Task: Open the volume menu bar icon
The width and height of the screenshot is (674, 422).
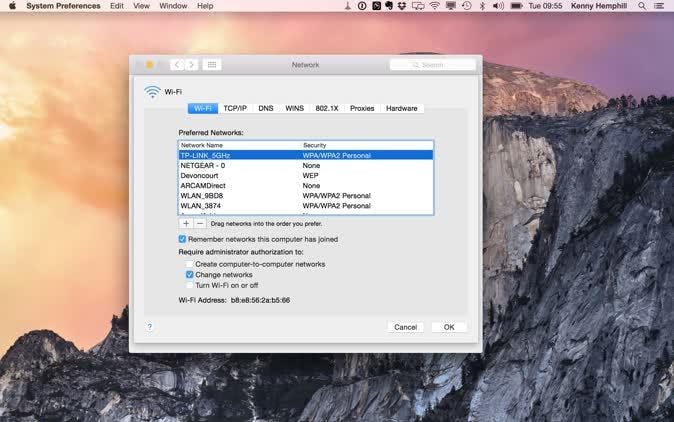Action: click(498, 6)
